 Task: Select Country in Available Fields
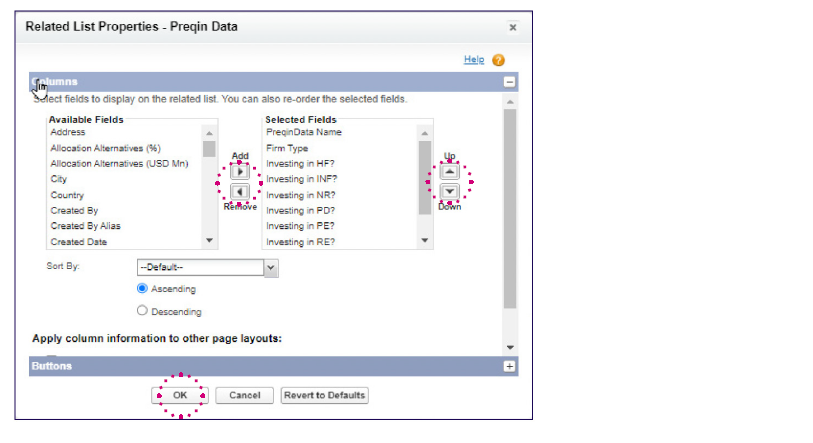click(x=67, y=195)
